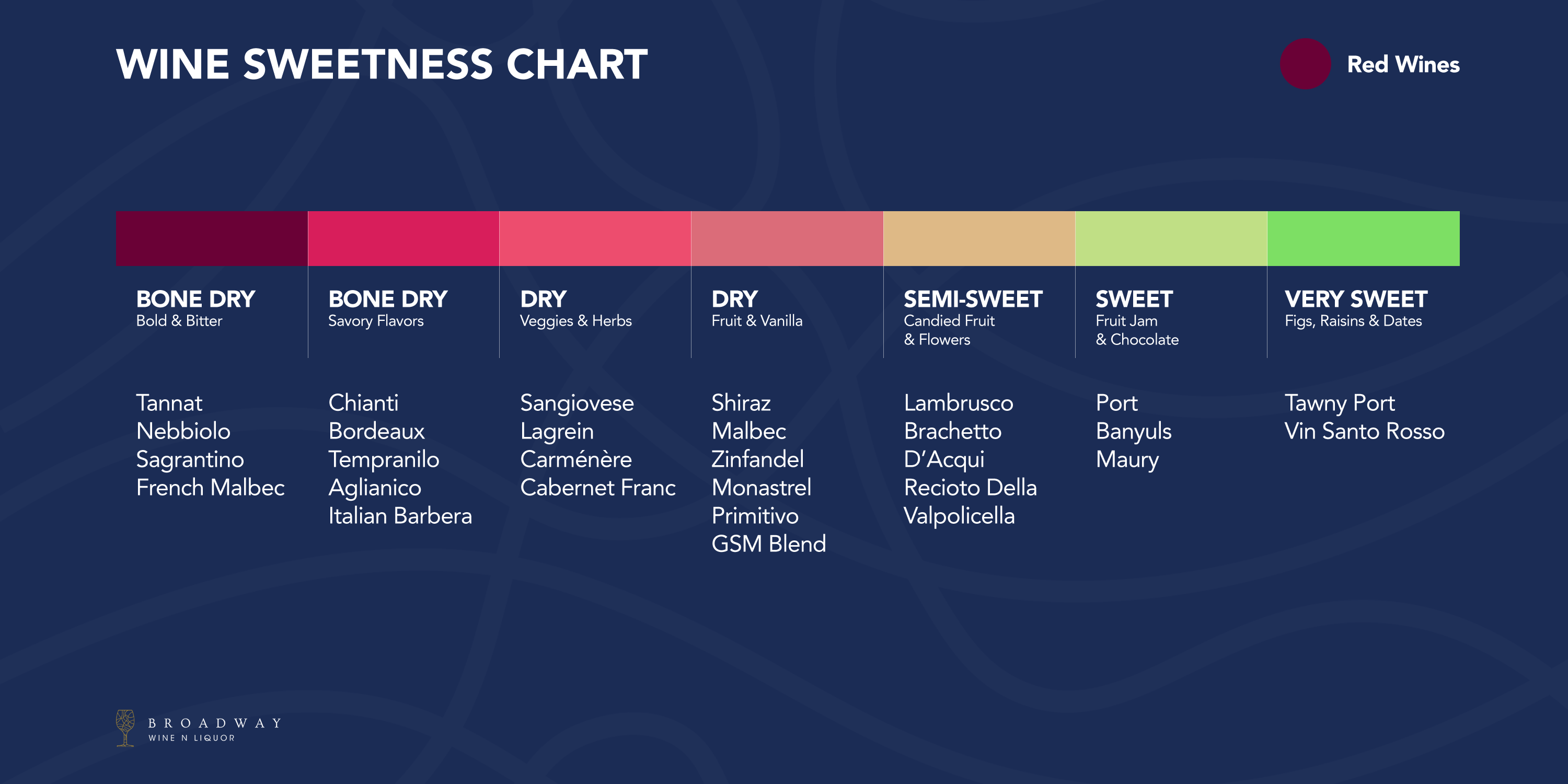Select the tan Semi-Sweet color block
The image size is (1568, 784).
[979, 239]
